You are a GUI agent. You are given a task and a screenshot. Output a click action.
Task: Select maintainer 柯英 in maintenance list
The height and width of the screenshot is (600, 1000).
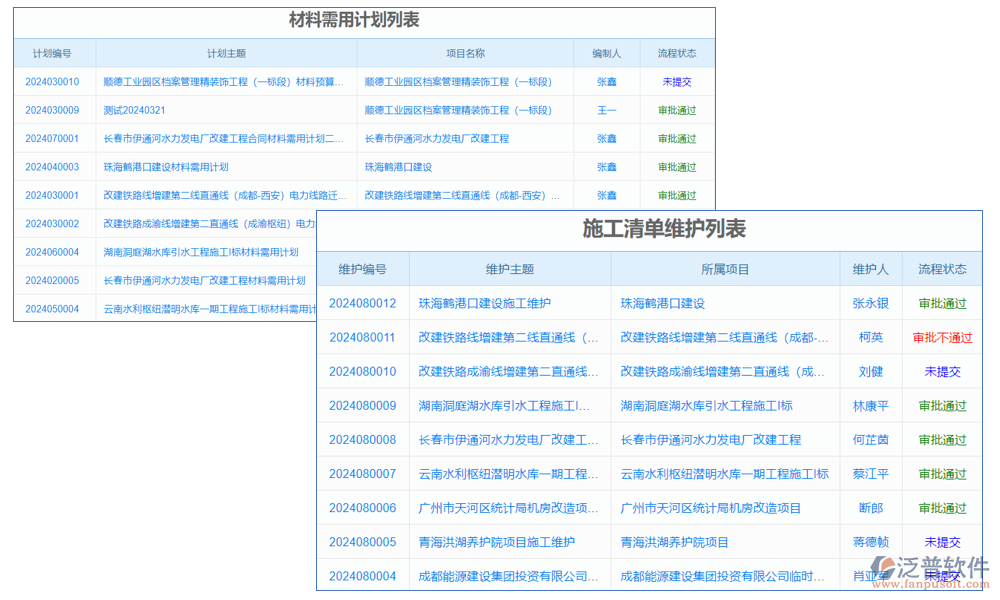pos(870,337)
